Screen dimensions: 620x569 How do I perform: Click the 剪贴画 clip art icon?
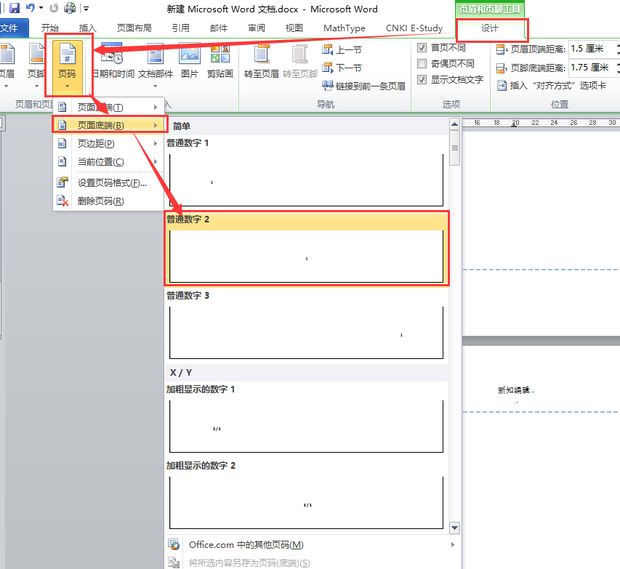pyautogui.click(x=220, y=61)
